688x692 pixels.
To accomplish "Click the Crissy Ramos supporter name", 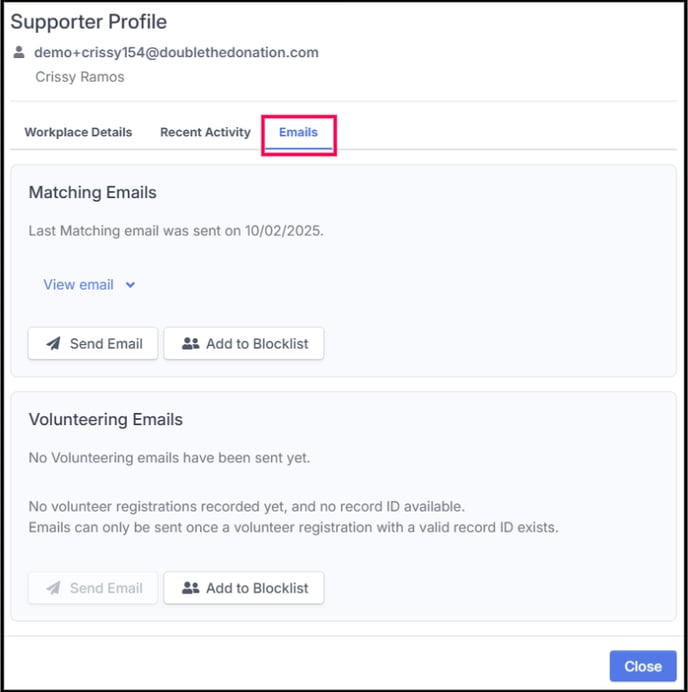I will click(x=80, y=76).
